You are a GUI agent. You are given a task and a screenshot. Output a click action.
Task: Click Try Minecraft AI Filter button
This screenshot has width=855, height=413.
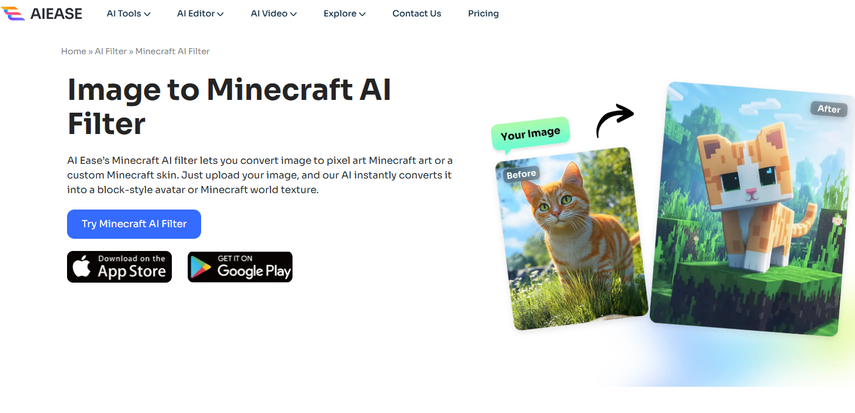[x=134, y=224]
